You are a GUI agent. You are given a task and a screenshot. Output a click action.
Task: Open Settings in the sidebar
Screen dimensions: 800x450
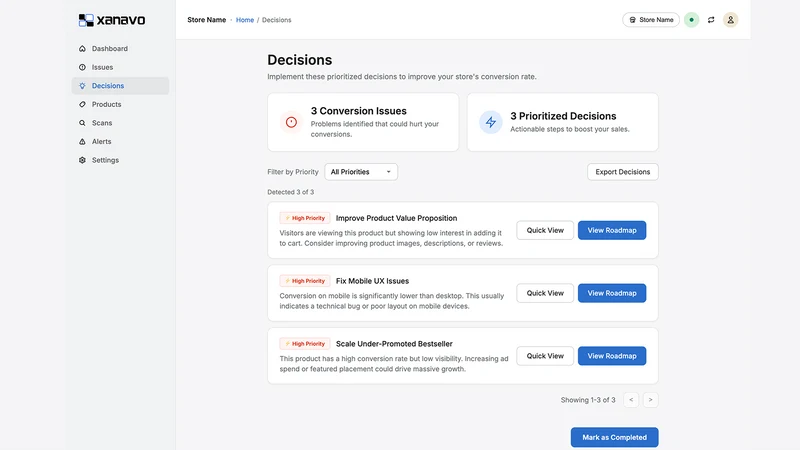click(x=120, y=160)
